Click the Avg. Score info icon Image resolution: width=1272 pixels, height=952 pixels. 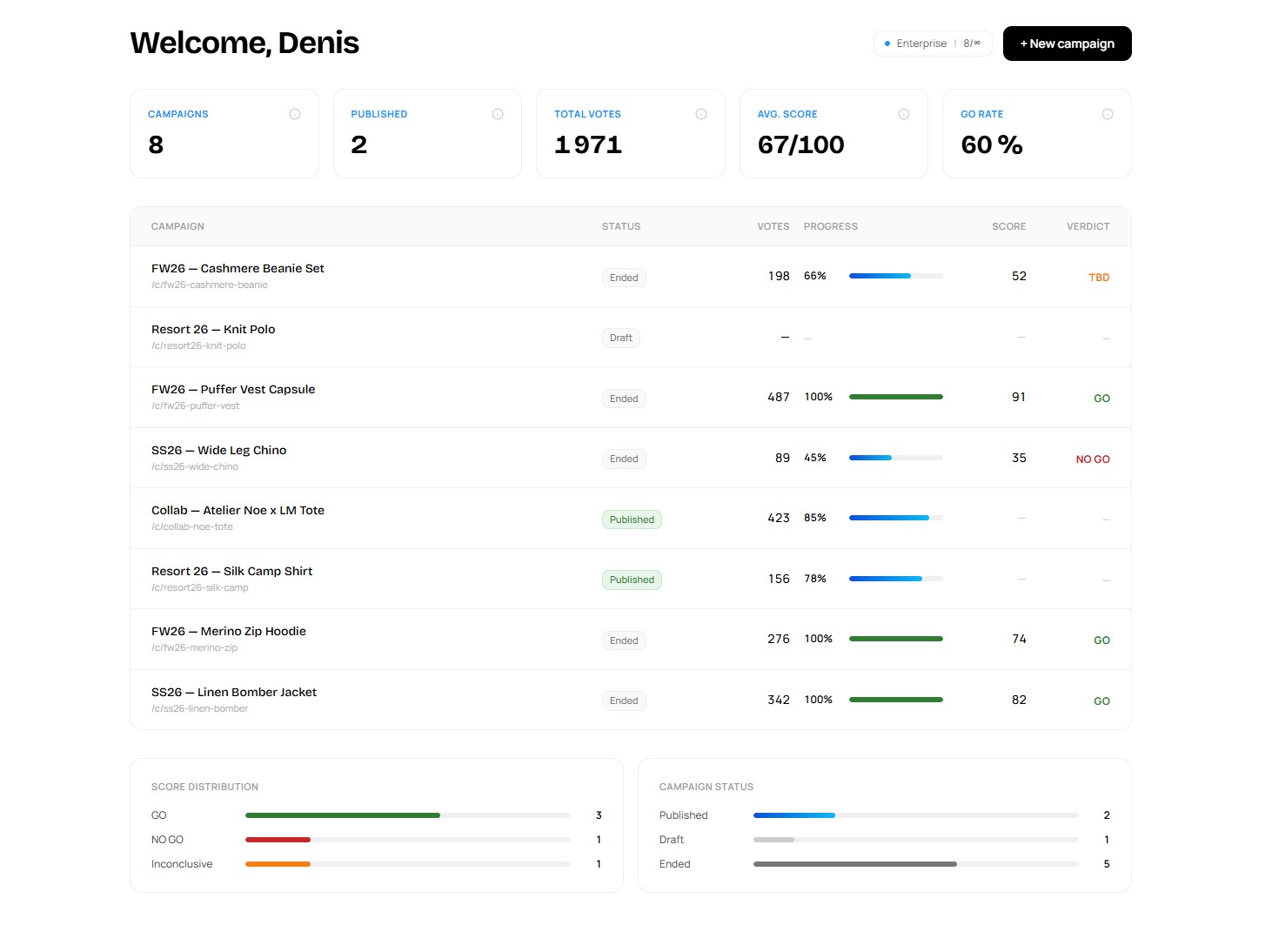pos(903,113)
